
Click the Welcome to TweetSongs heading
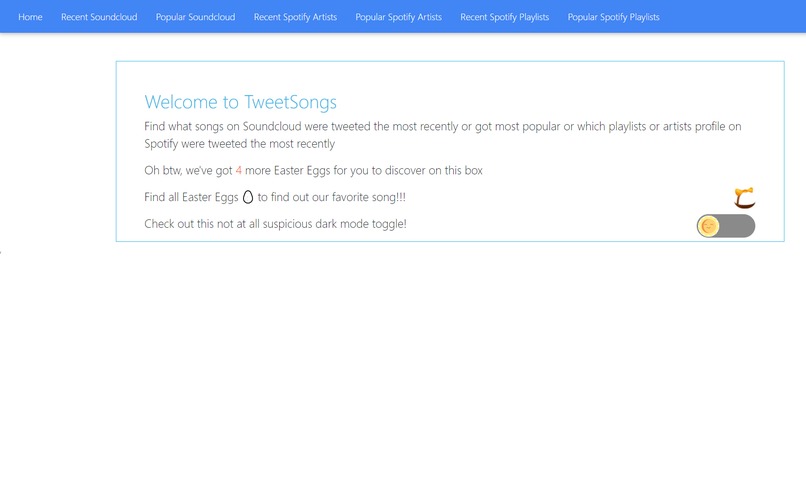241,102
